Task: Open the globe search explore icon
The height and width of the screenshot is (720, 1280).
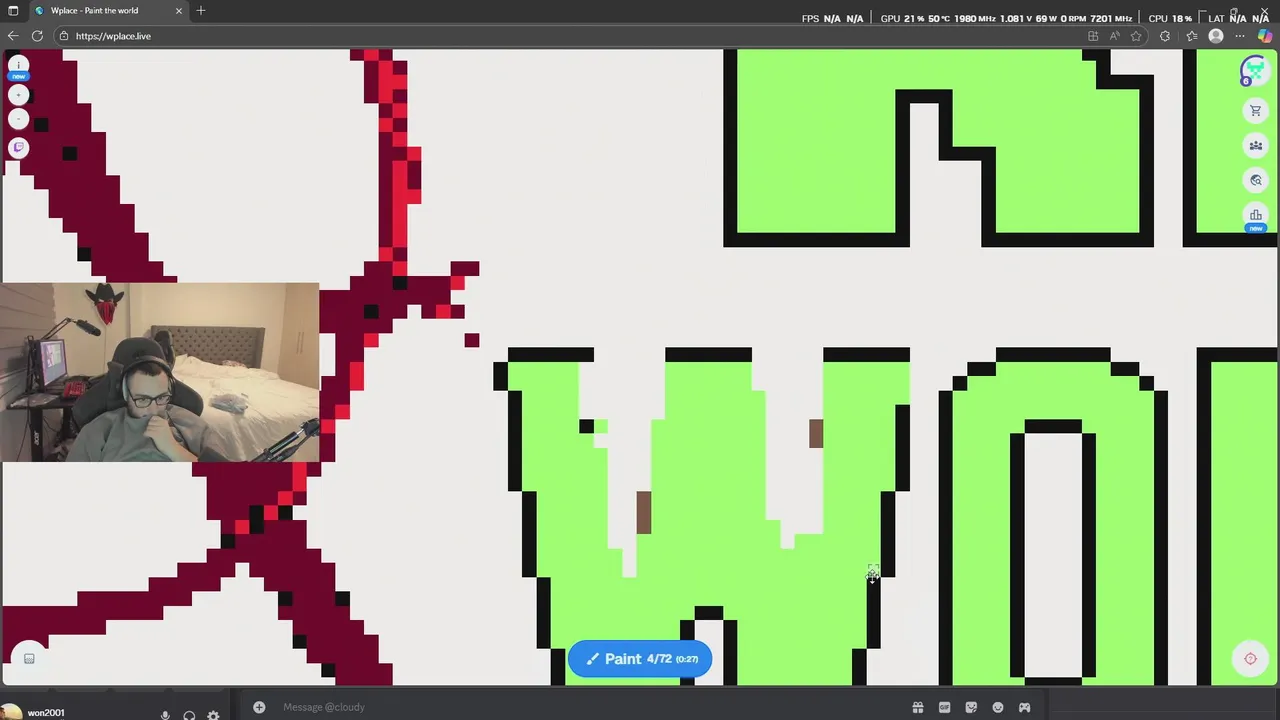Action: click(1256, 180)
